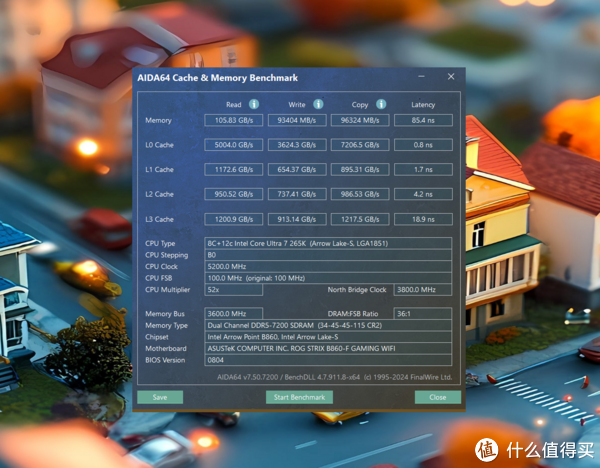The width and height of the screenshot is (600, 468).
Task: Close the window using the title bar X
Action: point(451,76)
